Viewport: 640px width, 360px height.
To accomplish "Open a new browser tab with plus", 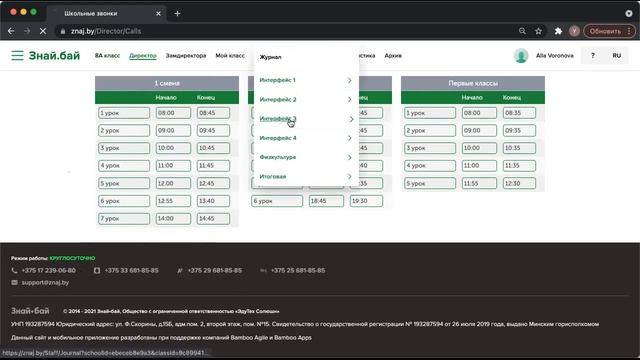I will point(177,13).
